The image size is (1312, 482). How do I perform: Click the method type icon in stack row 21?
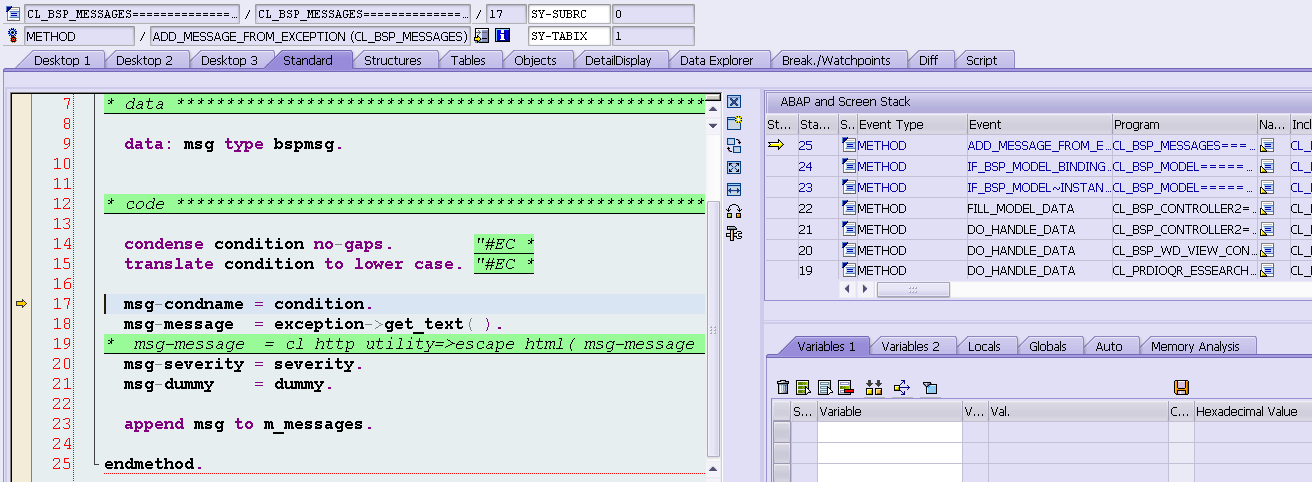click(848, 229)
